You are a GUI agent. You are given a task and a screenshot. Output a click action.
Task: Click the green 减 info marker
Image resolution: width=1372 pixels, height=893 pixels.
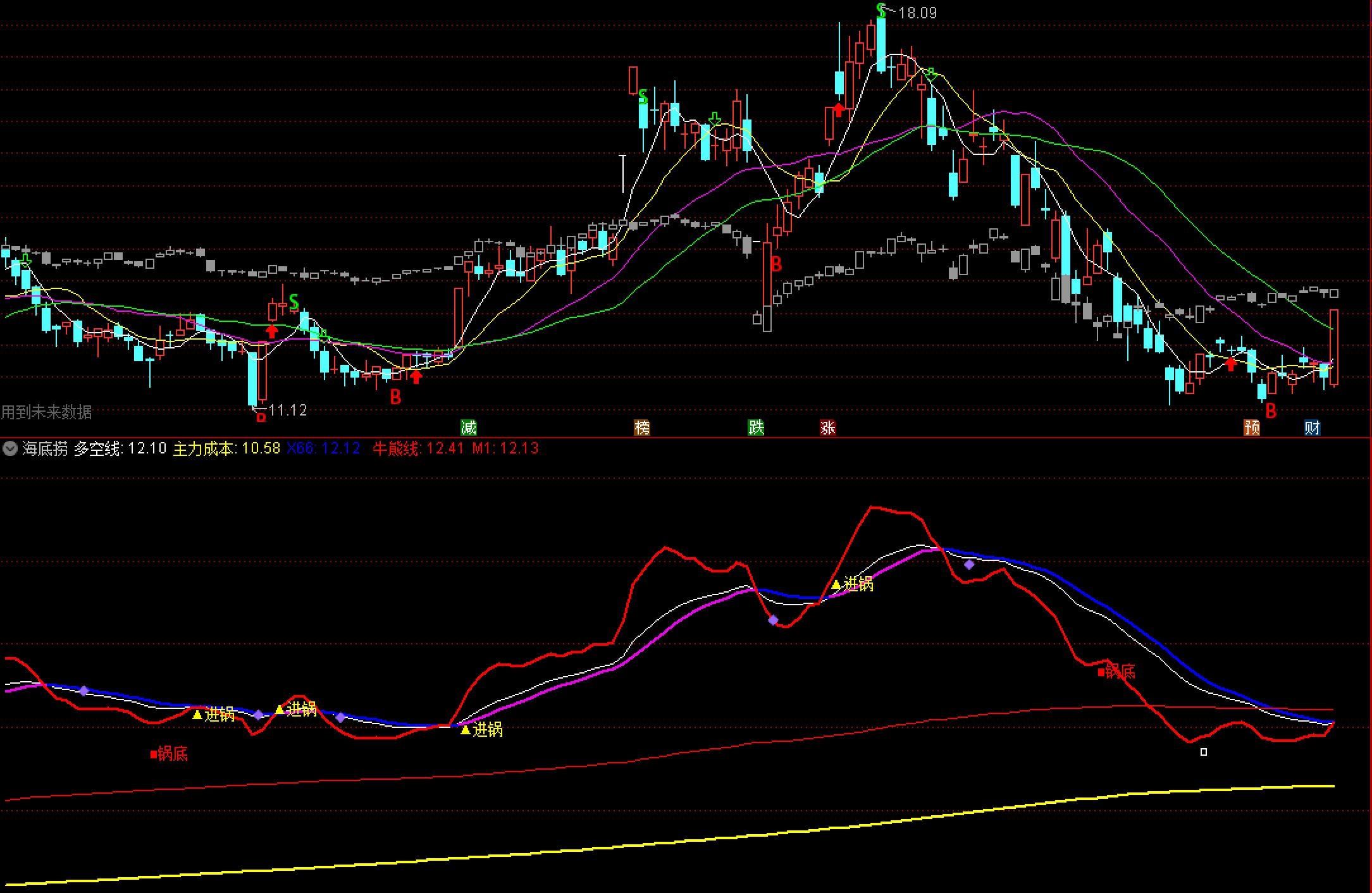point(468,428)
